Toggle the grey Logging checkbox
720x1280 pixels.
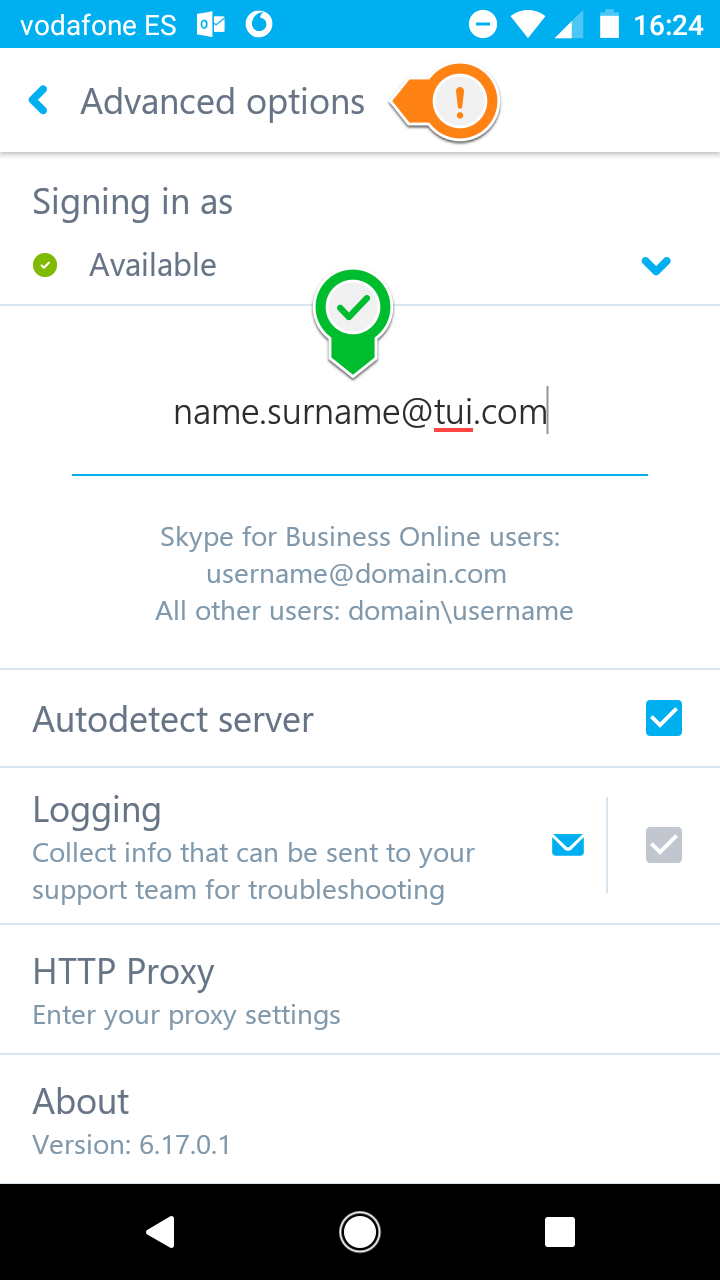pos(664,846)
